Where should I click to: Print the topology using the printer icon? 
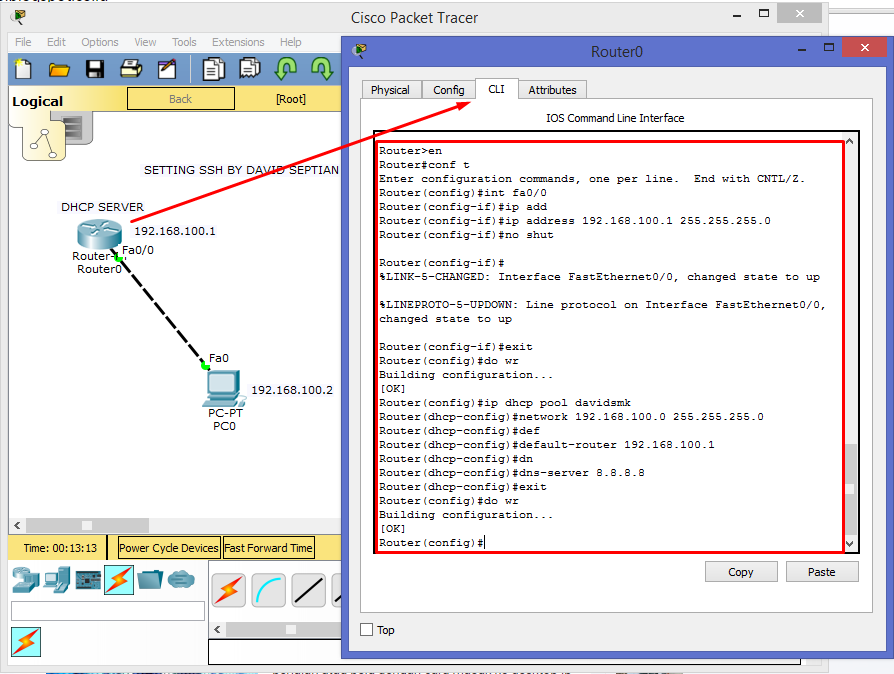(128, 68)
